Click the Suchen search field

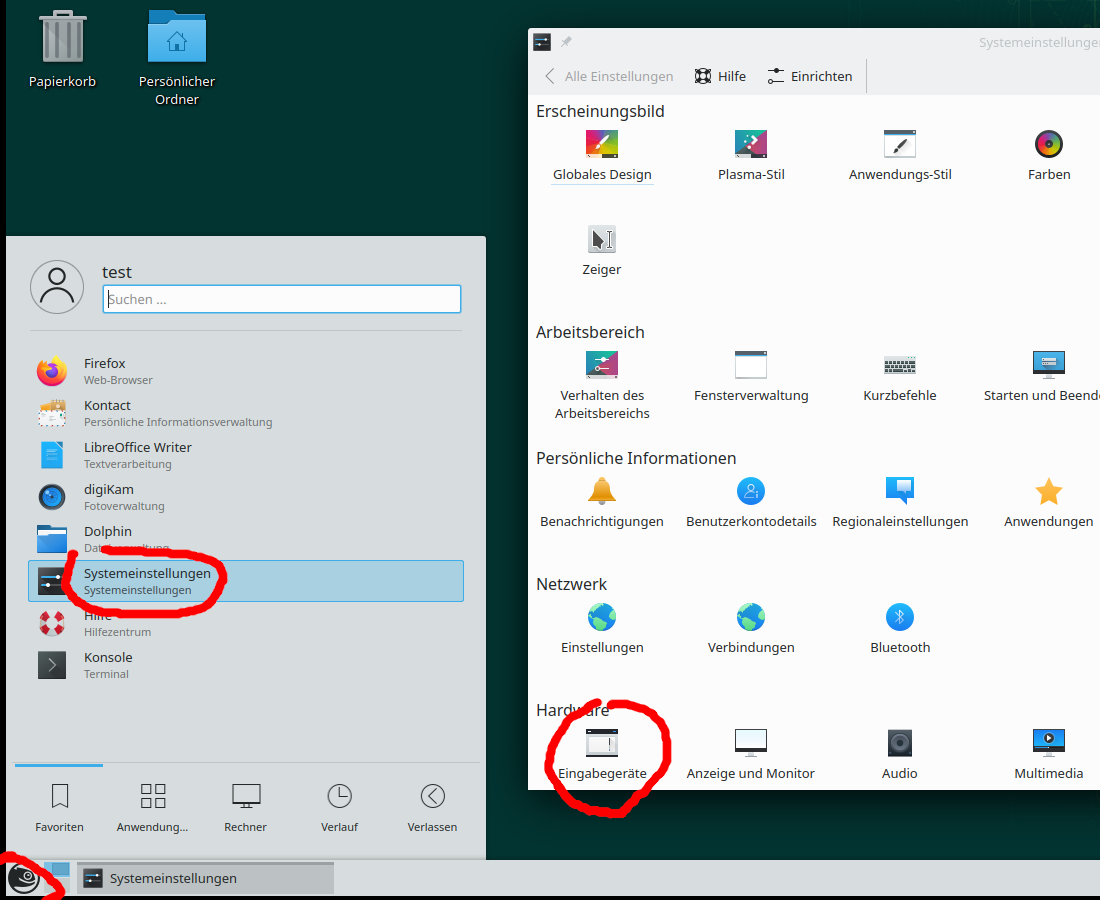click(x=281, y=299)
